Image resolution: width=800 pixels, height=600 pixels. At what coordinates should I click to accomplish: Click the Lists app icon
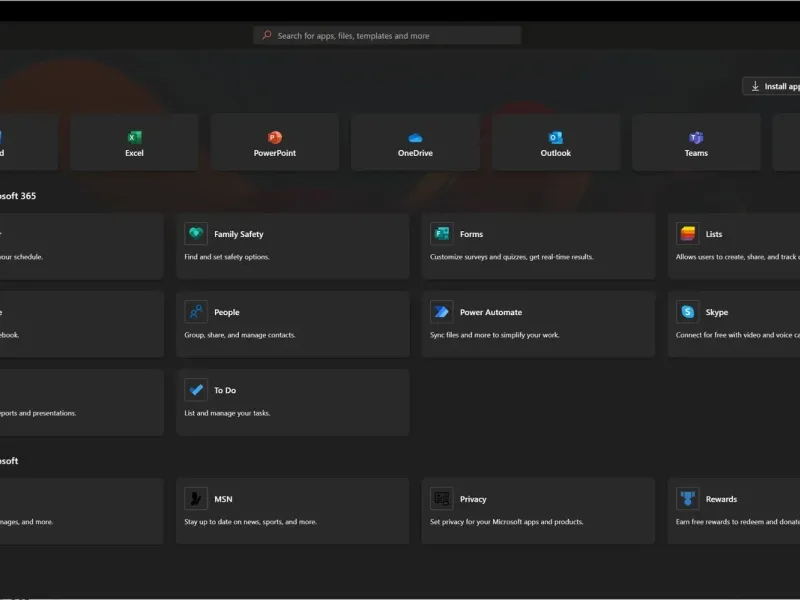point(687,234)
